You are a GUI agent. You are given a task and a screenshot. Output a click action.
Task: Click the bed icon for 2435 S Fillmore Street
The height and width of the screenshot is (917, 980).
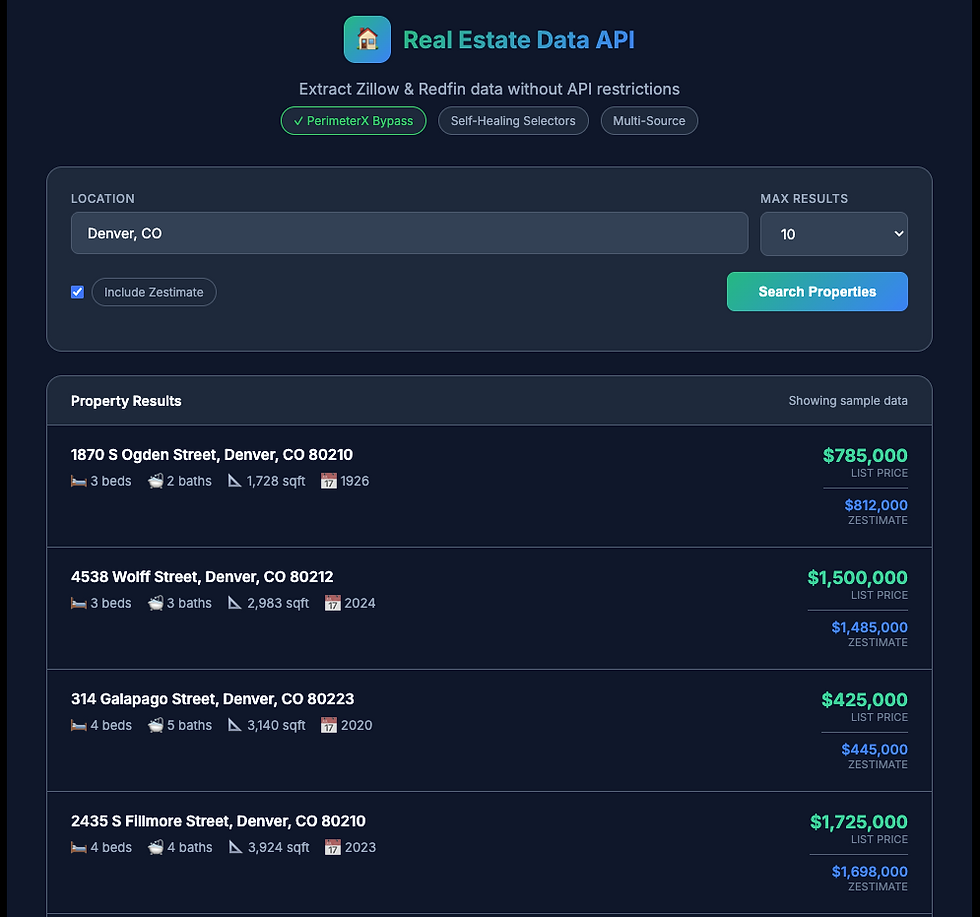click(x=79, y=848)
